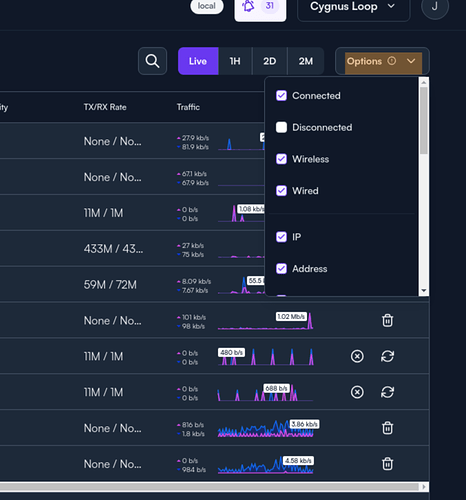Block the client showing 688 b/s peak
Viewport: 466px width, 500px height.
(357, 392)
